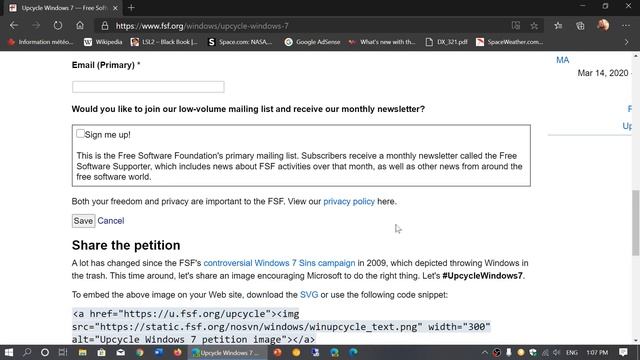Open Google Chrome from the taskbar
Viewport: 640px width, 360px height.
pos(140,352)
